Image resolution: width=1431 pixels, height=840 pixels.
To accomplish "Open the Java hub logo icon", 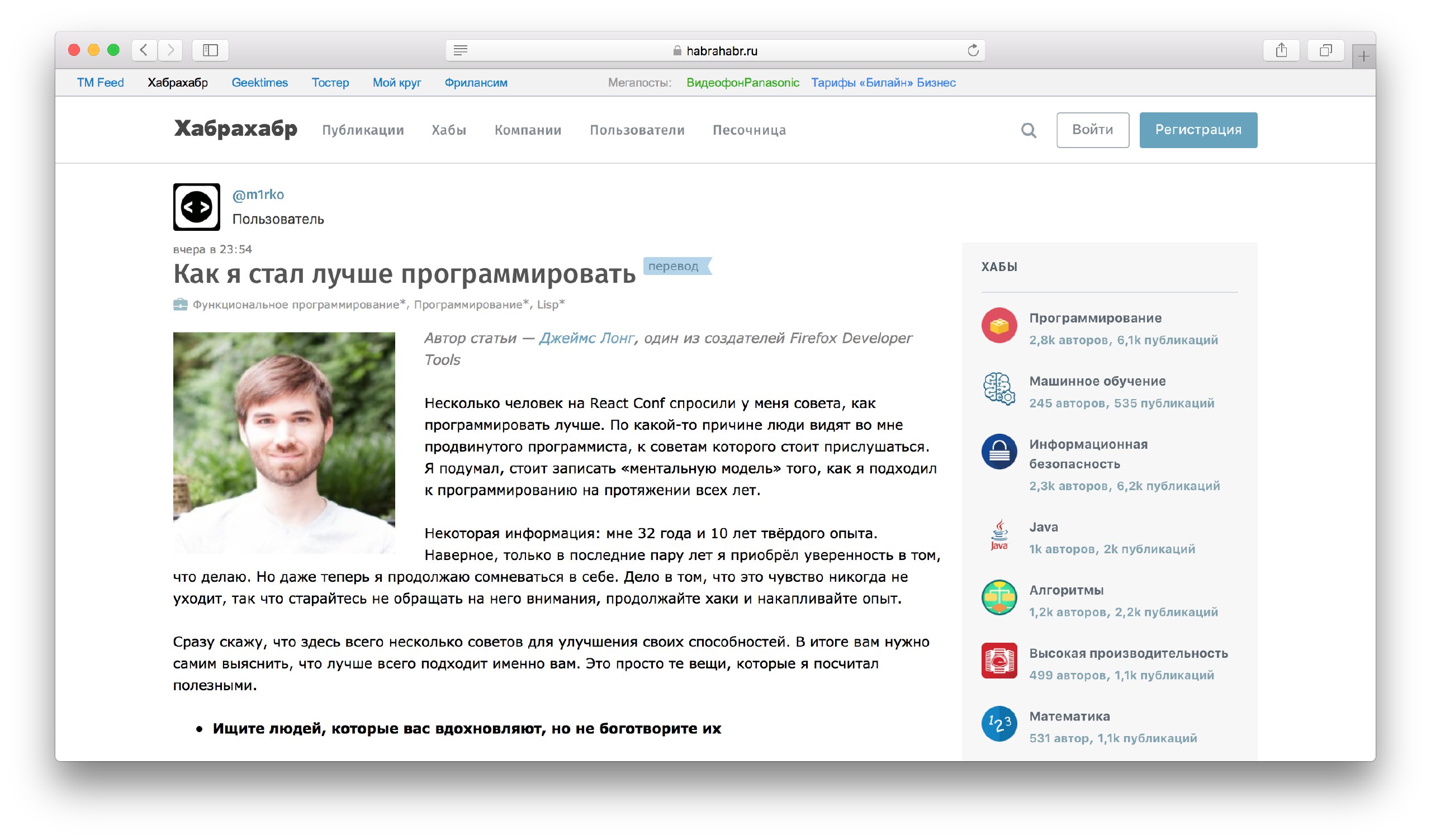I will [x=999, y=535].
